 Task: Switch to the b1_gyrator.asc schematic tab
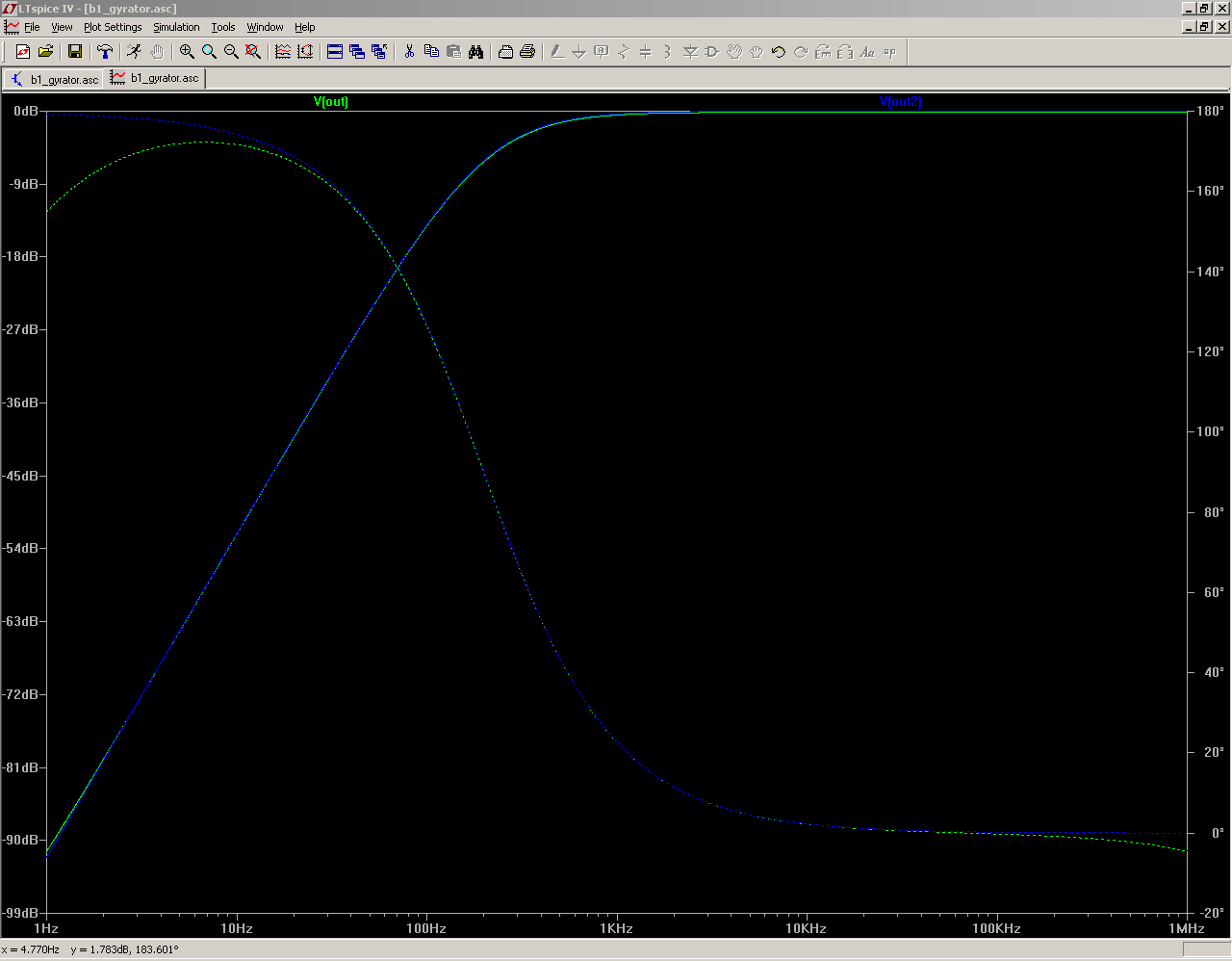(55, 79)
